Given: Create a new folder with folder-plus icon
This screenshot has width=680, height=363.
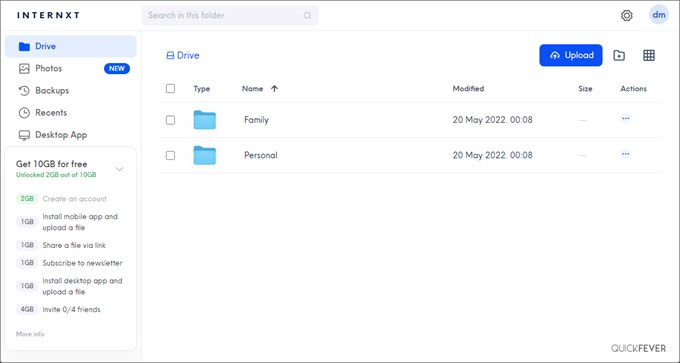Looking at the screenshot, I should [x=619, y=56].
